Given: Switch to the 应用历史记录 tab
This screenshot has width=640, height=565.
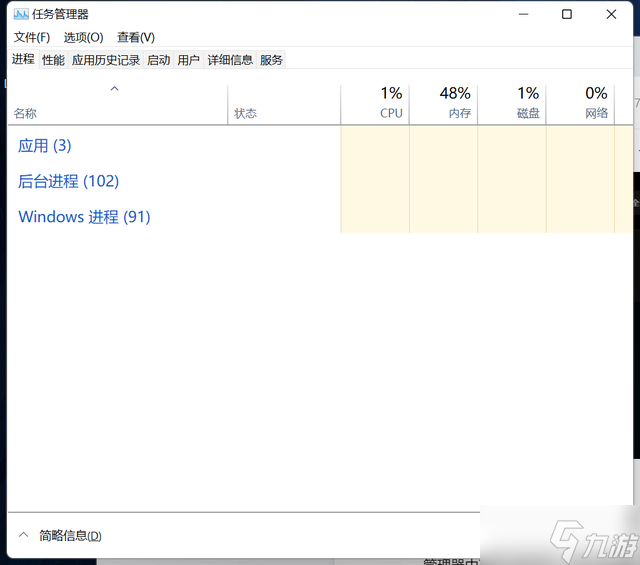Looking at the screenshot, I should [106, 60].
